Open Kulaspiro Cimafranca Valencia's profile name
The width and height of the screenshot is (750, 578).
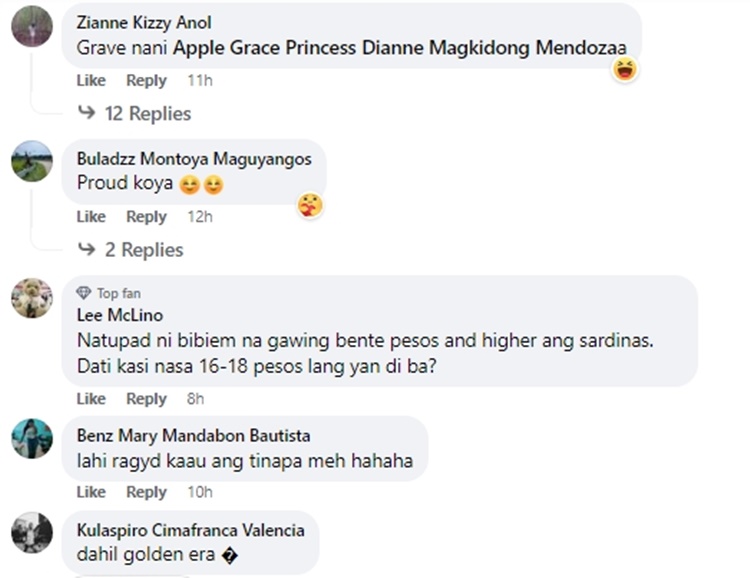(190, 531)
